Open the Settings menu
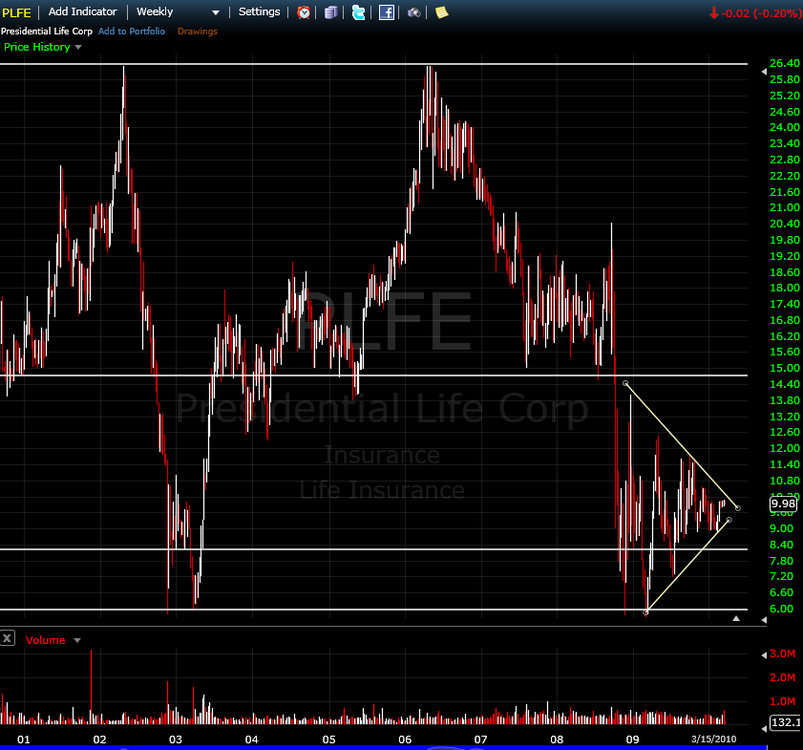Screen dimensions: 803x750 (259, 12)
